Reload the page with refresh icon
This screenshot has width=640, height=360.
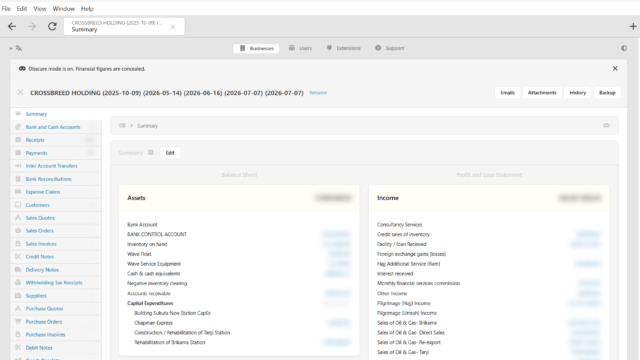52,27
